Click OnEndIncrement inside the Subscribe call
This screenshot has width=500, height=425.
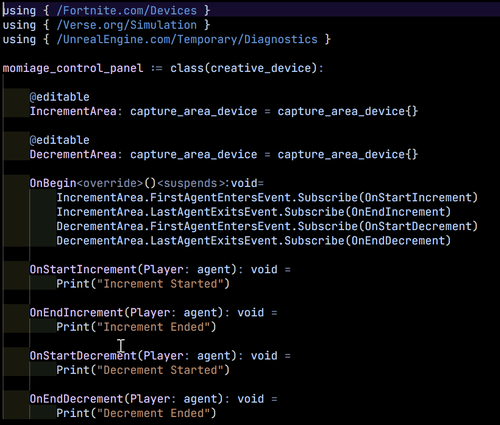[x=398, y=212]
